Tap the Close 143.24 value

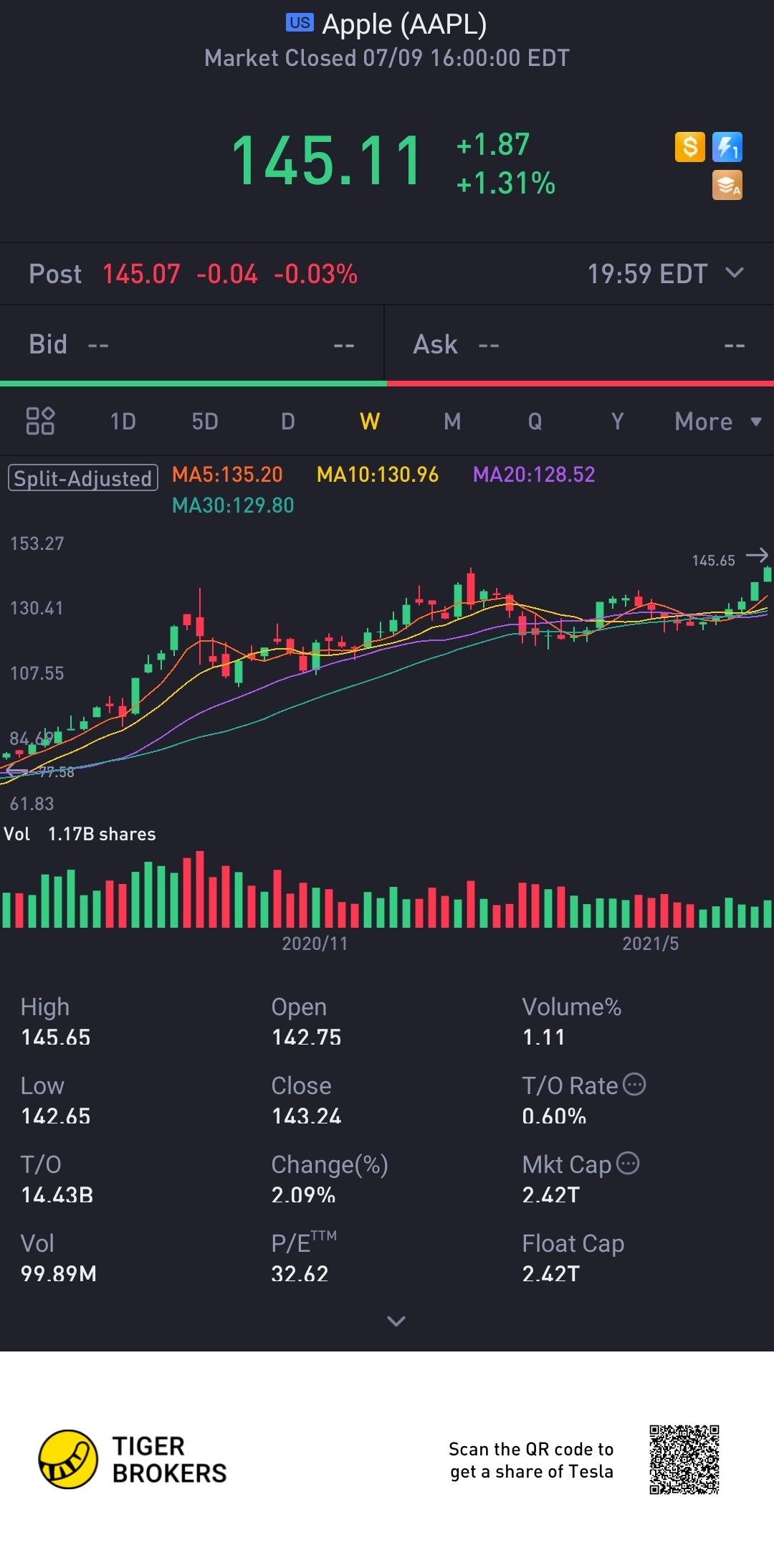point(306,1116)
